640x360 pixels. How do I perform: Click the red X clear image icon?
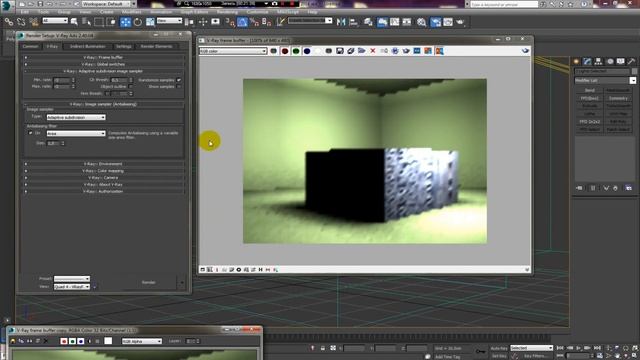pyautogui.click(x=373, y=51)
